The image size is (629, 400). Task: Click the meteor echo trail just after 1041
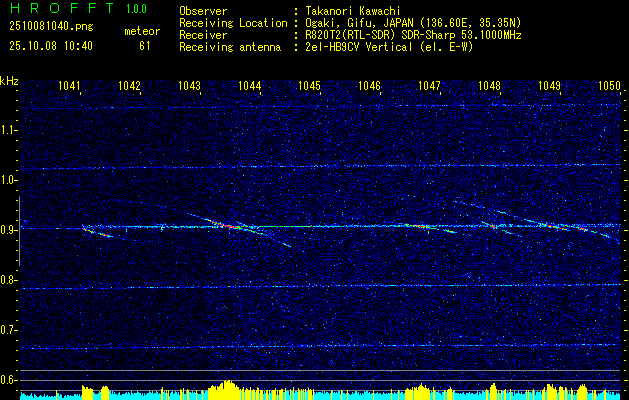[97, 231]
